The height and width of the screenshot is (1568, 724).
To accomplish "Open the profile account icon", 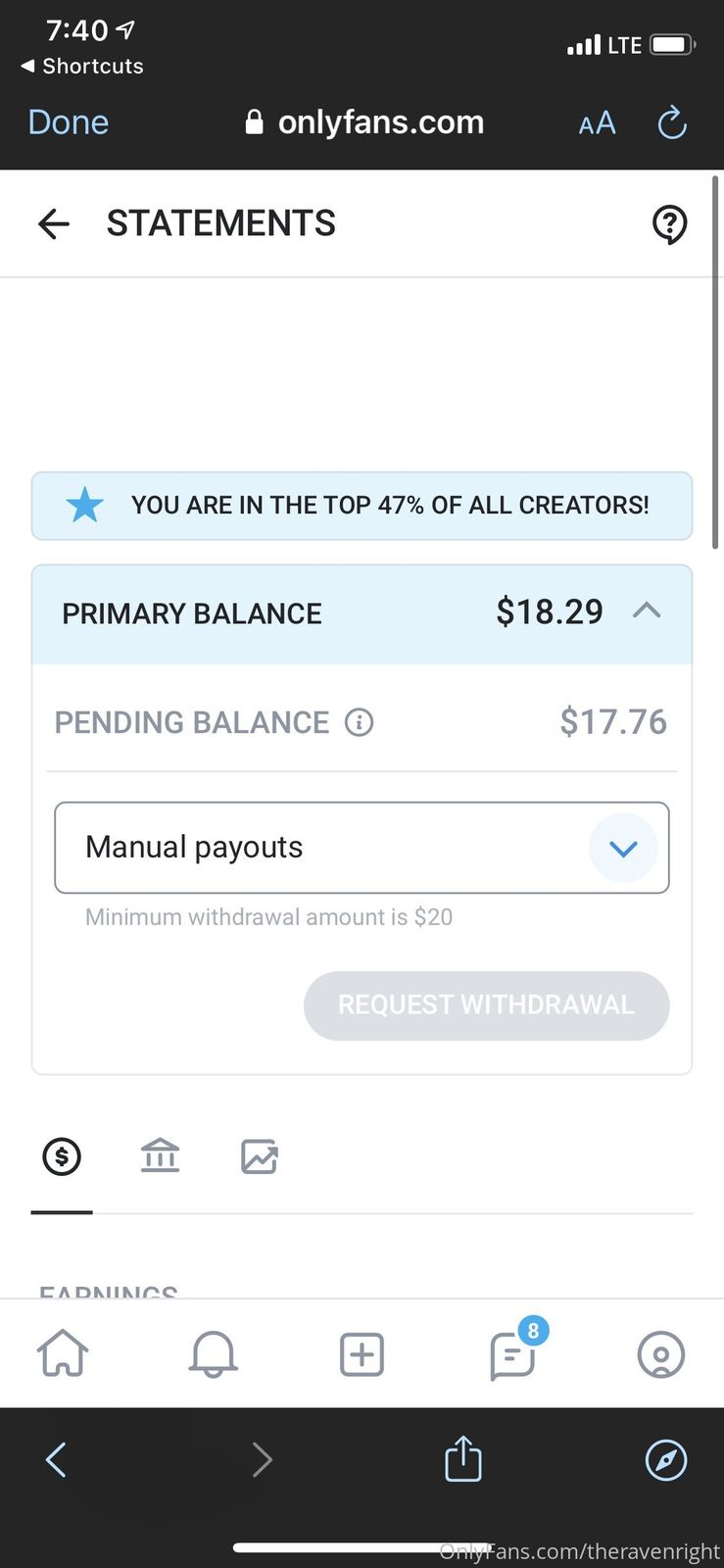I will point(661,1354).
